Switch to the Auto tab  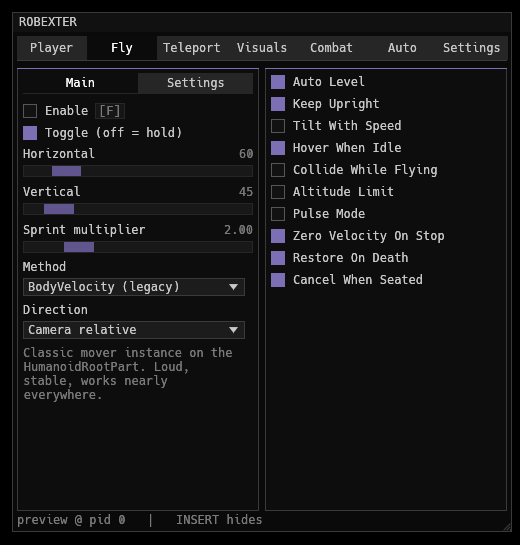[x=402, y=48]
